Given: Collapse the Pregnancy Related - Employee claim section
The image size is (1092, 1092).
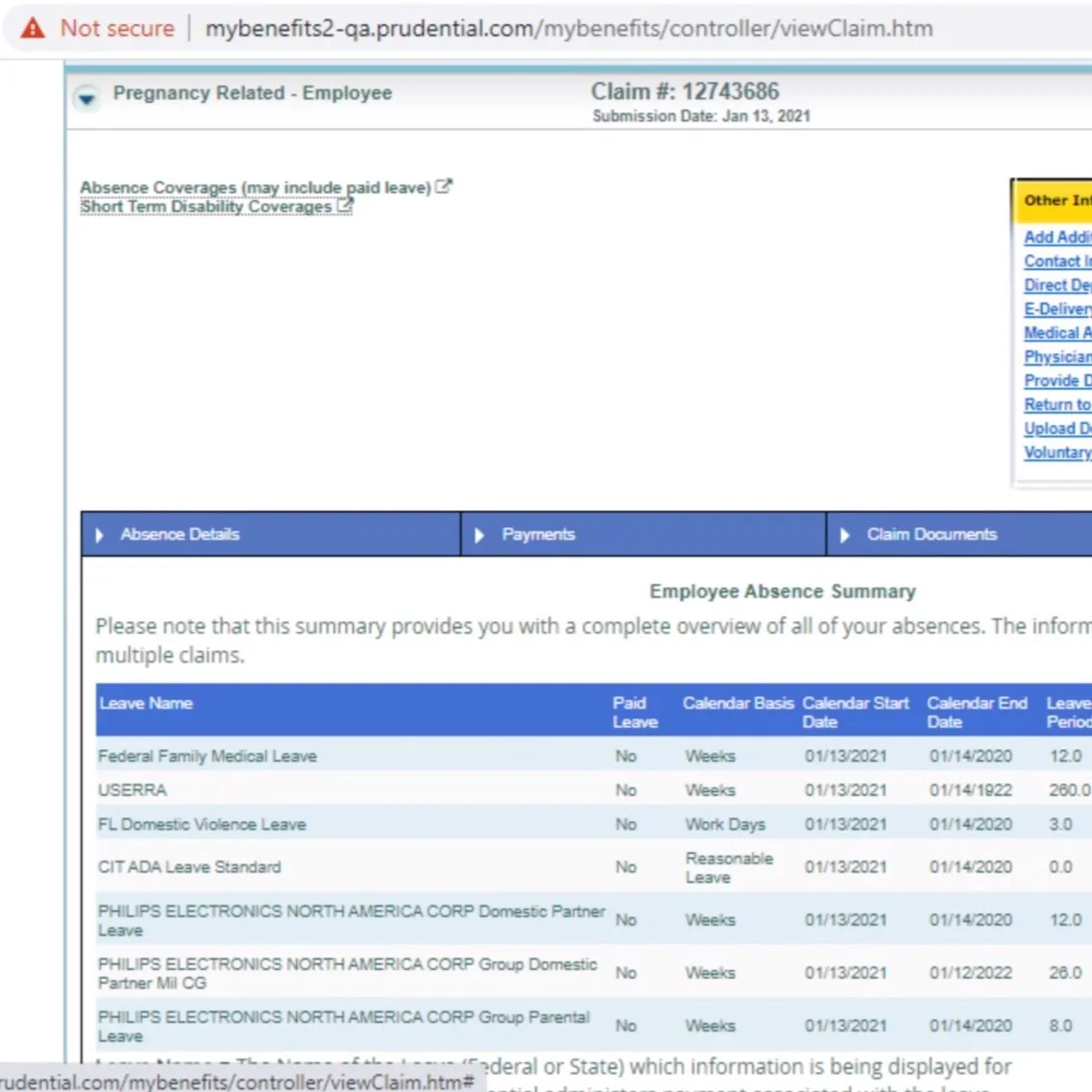Looking at the screenshot, I should [87, 99].
